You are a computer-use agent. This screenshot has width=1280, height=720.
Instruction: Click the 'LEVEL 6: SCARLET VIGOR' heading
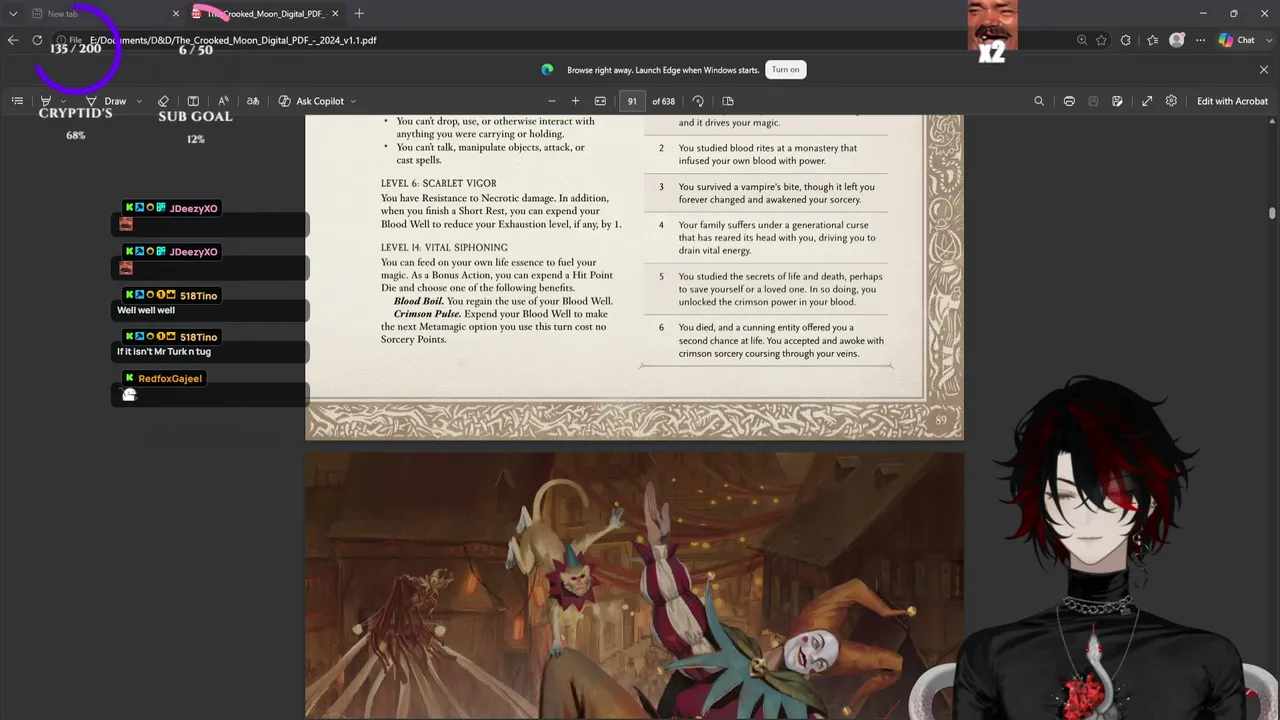[438, 184]
